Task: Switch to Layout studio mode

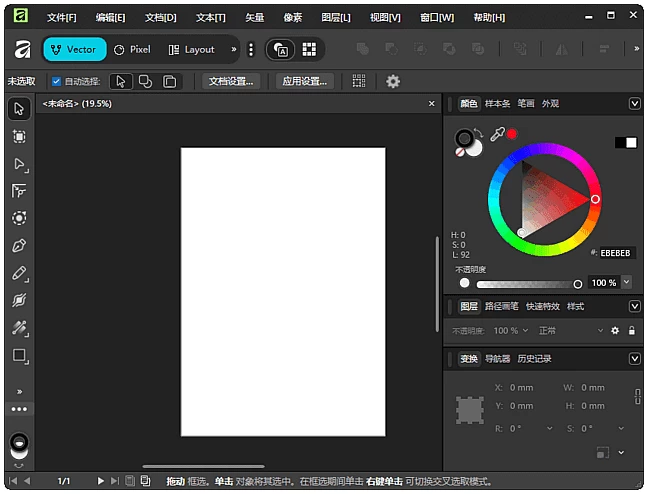Action: [191, 49]
